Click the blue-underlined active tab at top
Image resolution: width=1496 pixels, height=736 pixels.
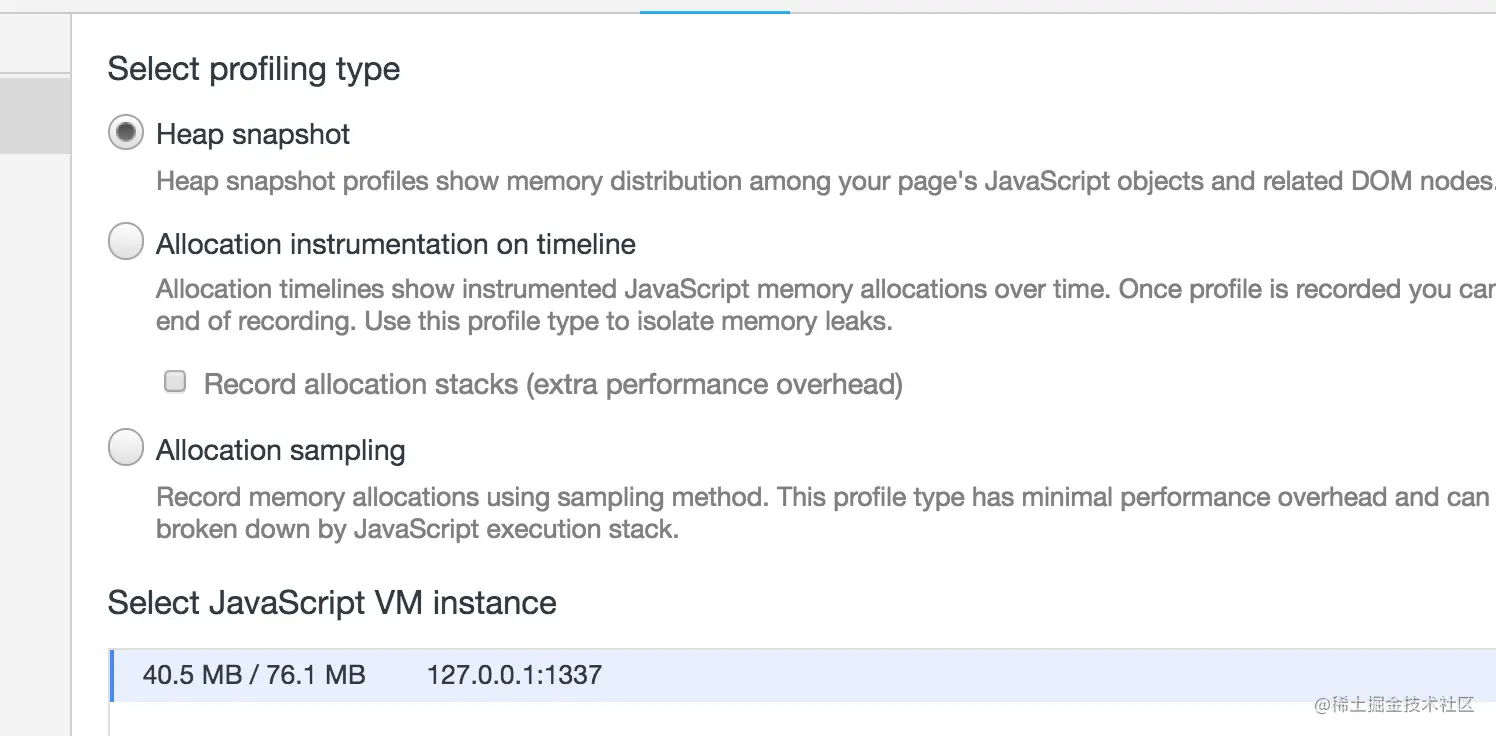click(714, 5)
